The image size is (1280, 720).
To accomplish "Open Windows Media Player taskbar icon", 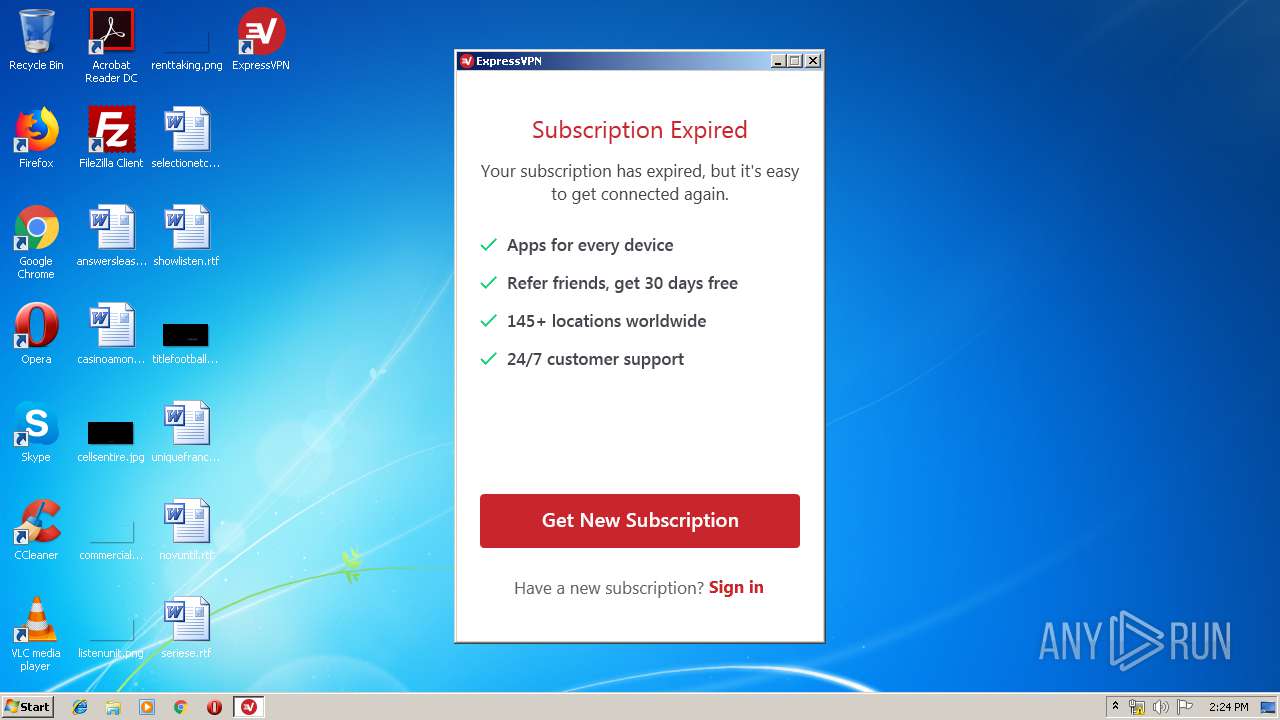I will [147, 707].
